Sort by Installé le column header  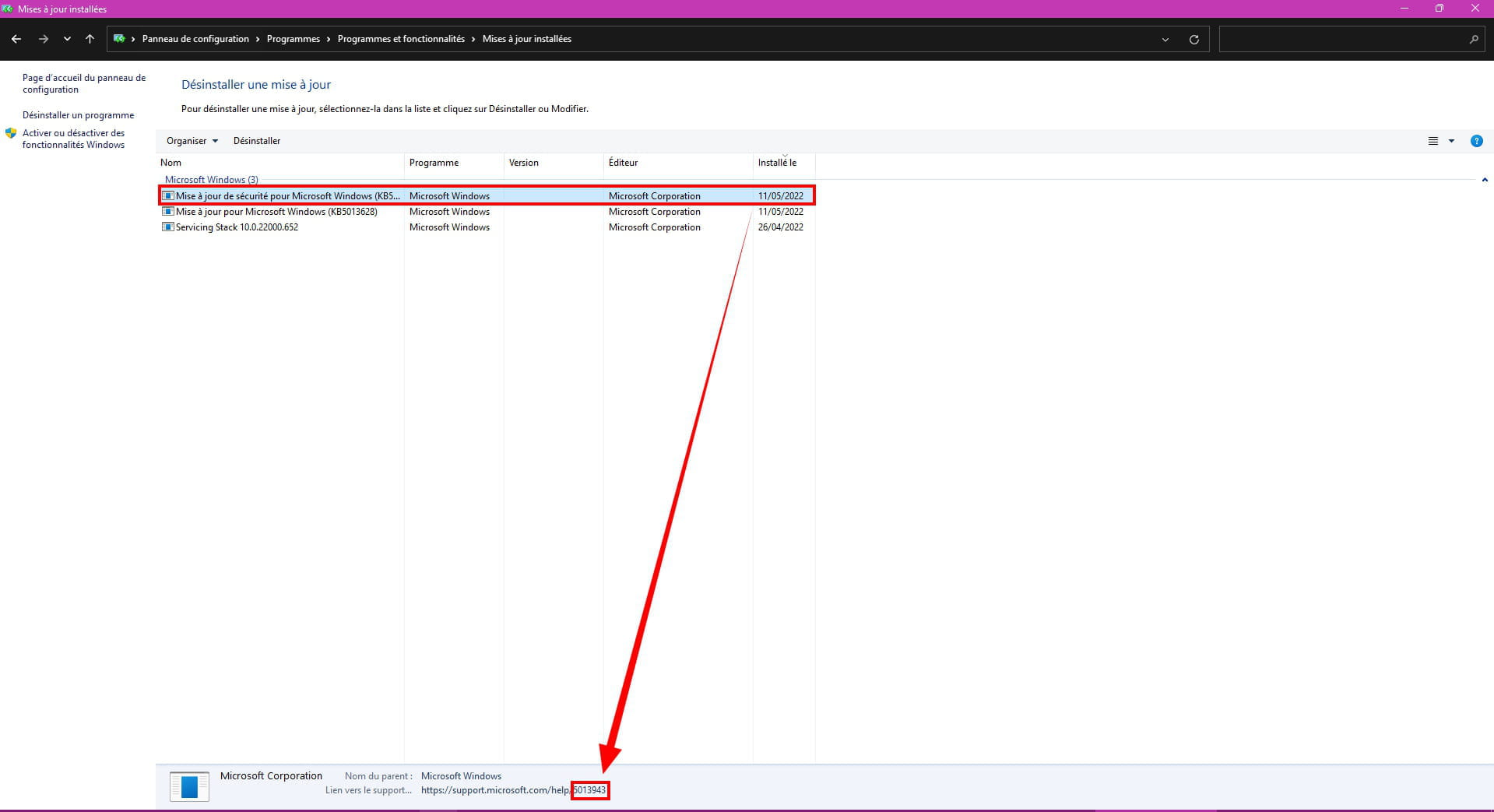(x=784, y=163)
